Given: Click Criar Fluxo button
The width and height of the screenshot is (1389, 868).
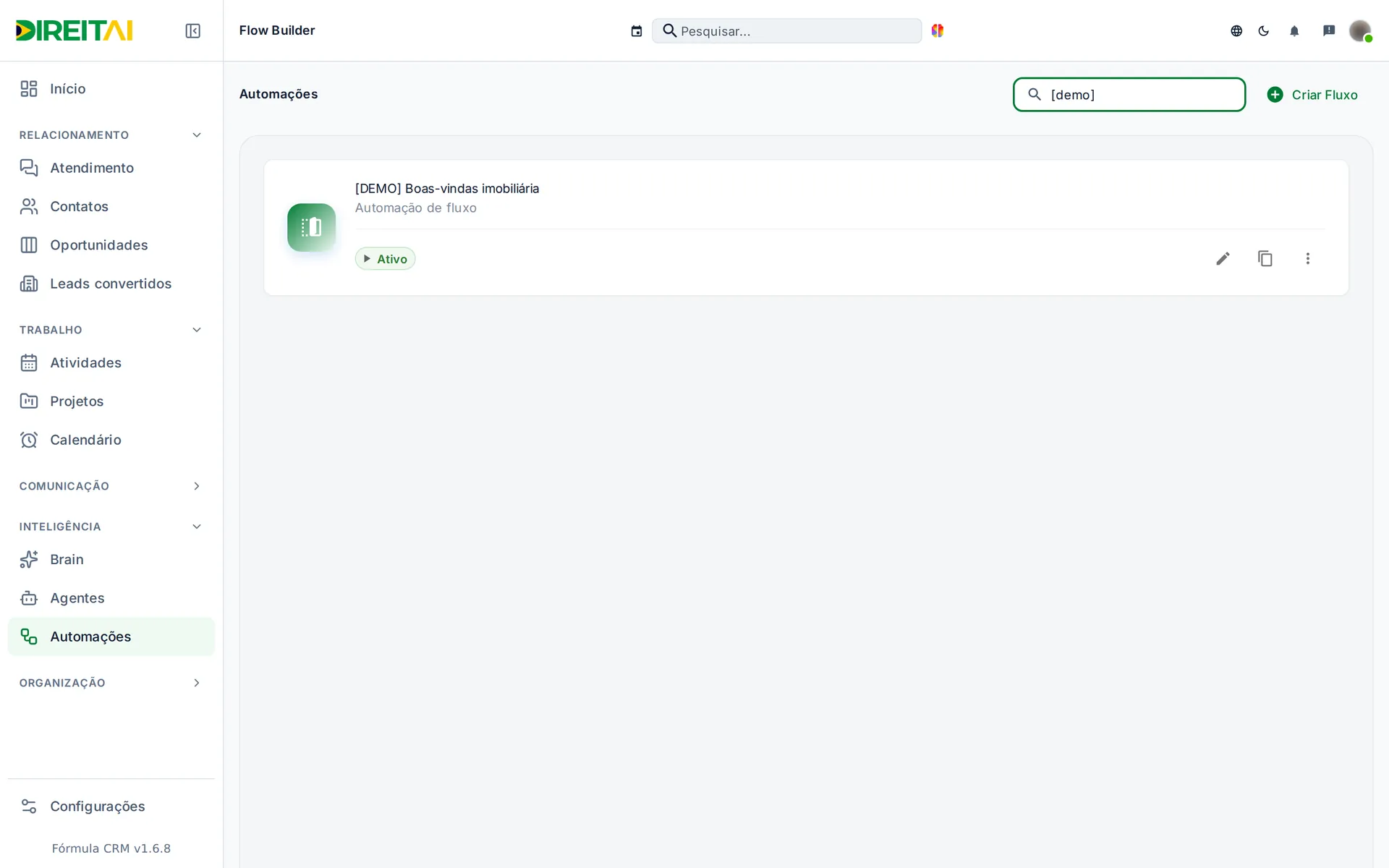Looking at the screenshot, I should (x=1312, y=95).
